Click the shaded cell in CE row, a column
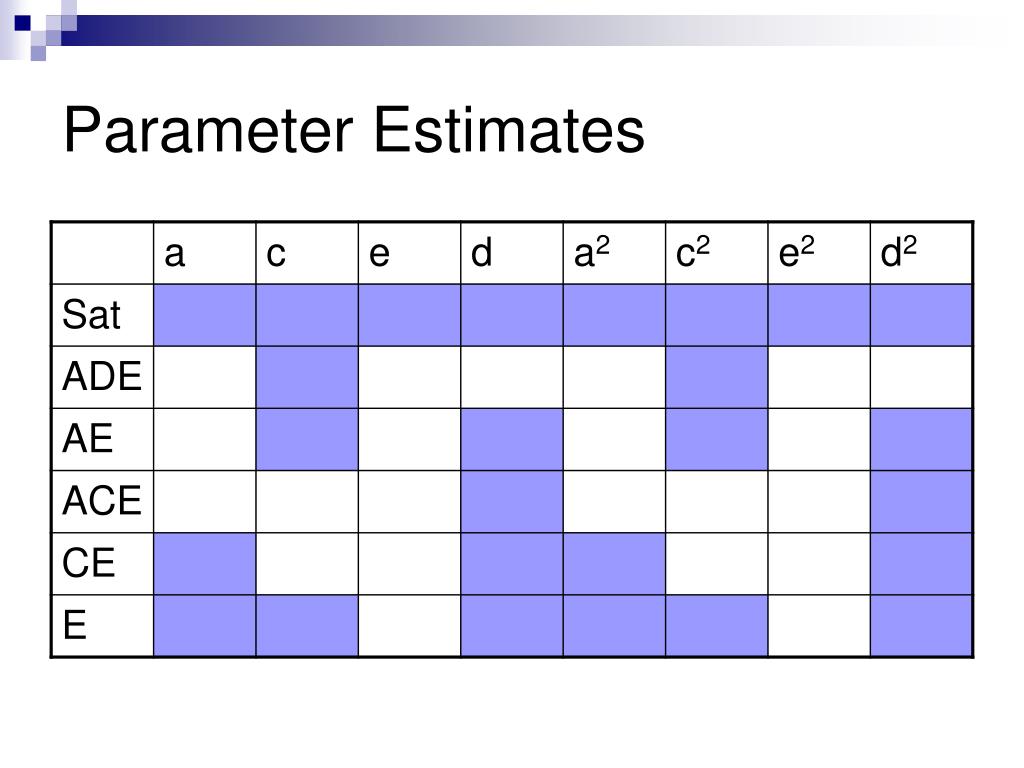1024x768 pixels. (204, 564)
